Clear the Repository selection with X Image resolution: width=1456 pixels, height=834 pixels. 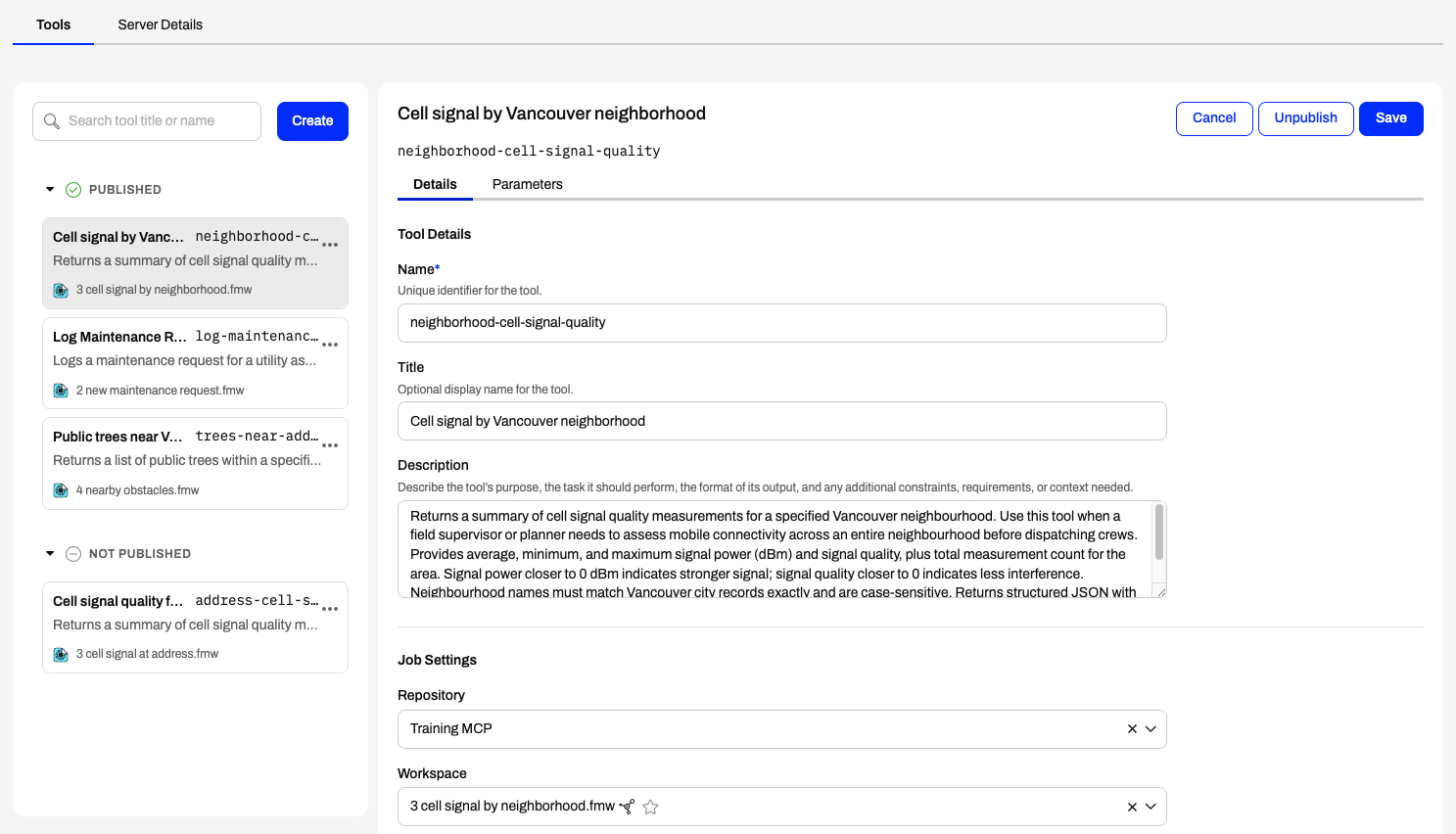click(x=1132, y=729)
